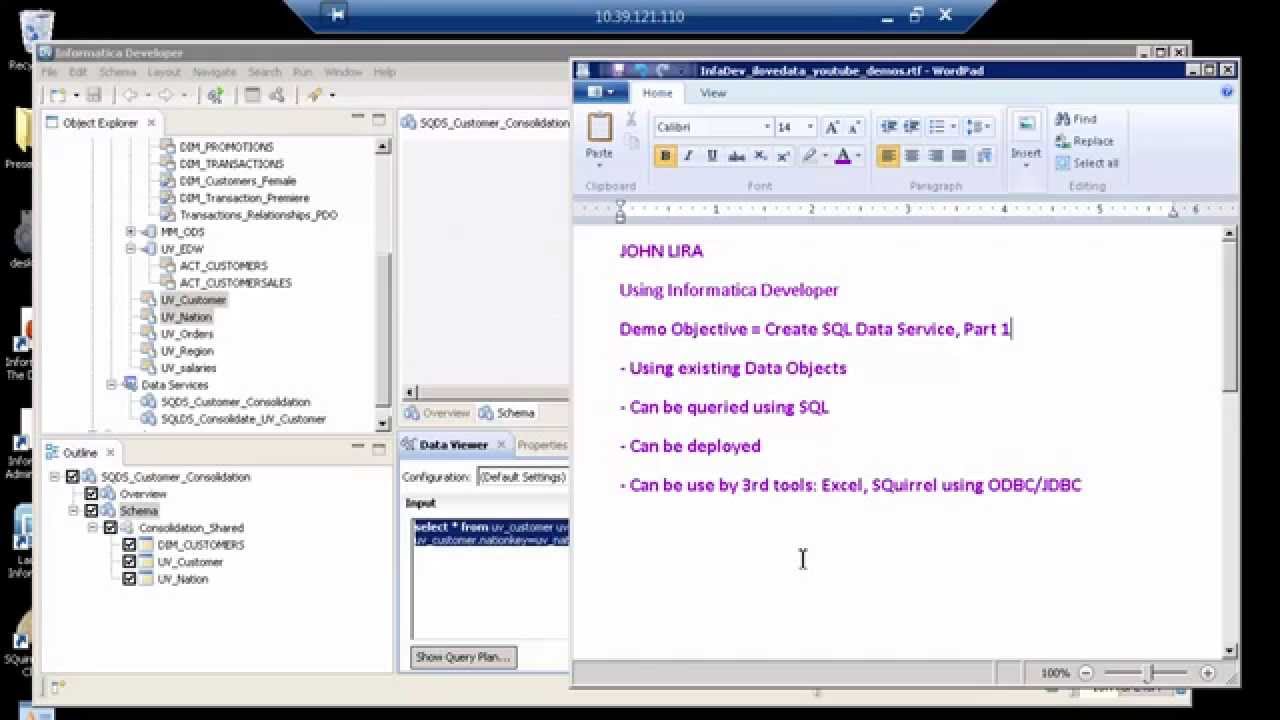Open the WordPad application menu button
The image size is (1280, 720).
coord(601,92)
